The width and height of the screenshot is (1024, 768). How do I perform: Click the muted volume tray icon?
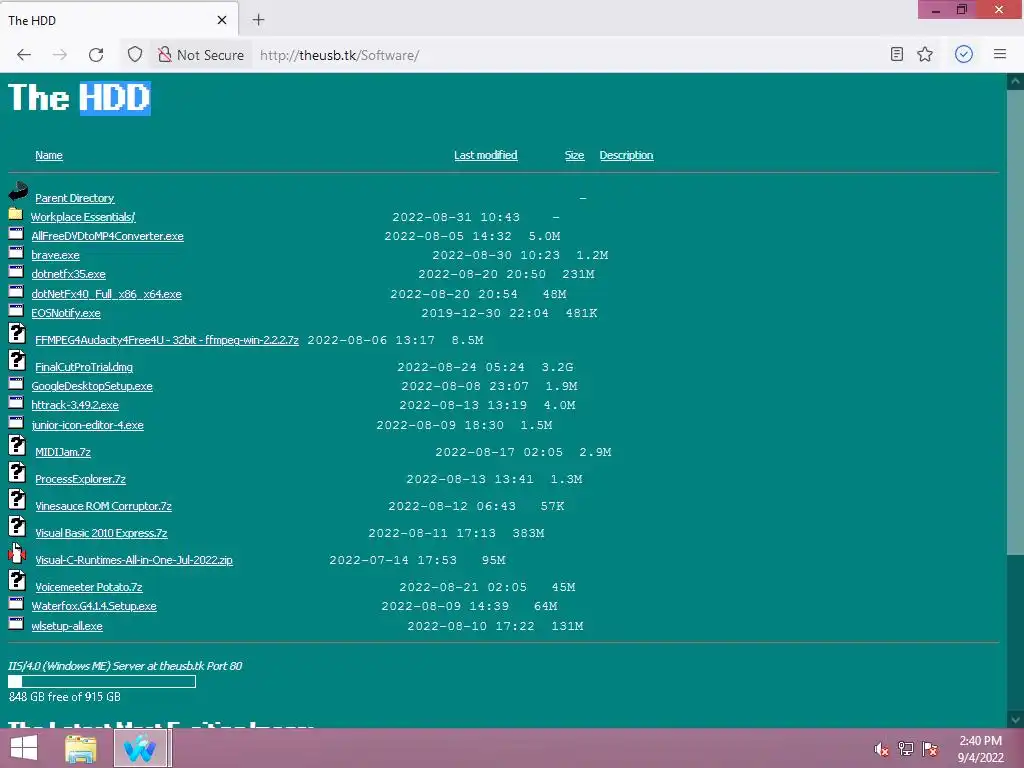click(x=881, y=749)
